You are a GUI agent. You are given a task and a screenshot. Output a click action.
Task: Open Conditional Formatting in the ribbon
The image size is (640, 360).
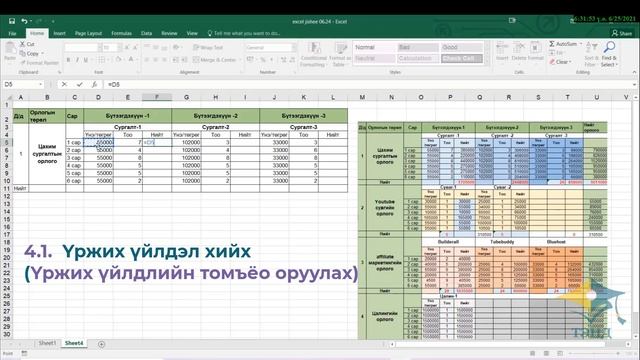coord(313,54)
